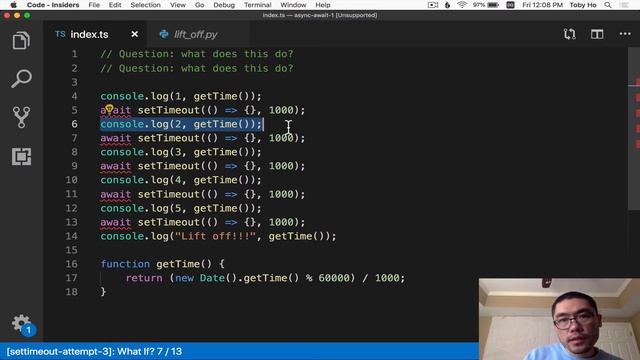Click the await on line 9

116,166
